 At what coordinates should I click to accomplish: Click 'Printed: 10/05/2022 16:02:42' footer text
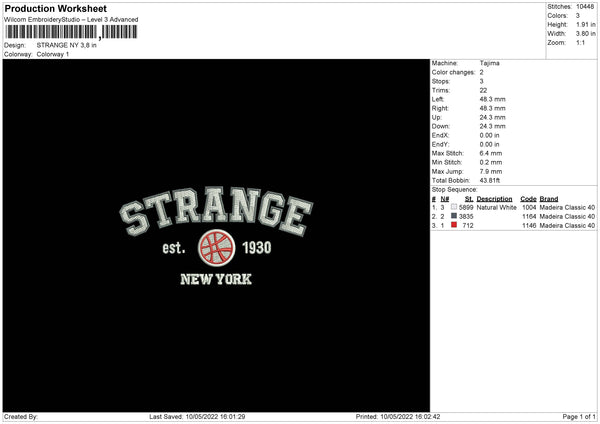[x=398, y=417]
